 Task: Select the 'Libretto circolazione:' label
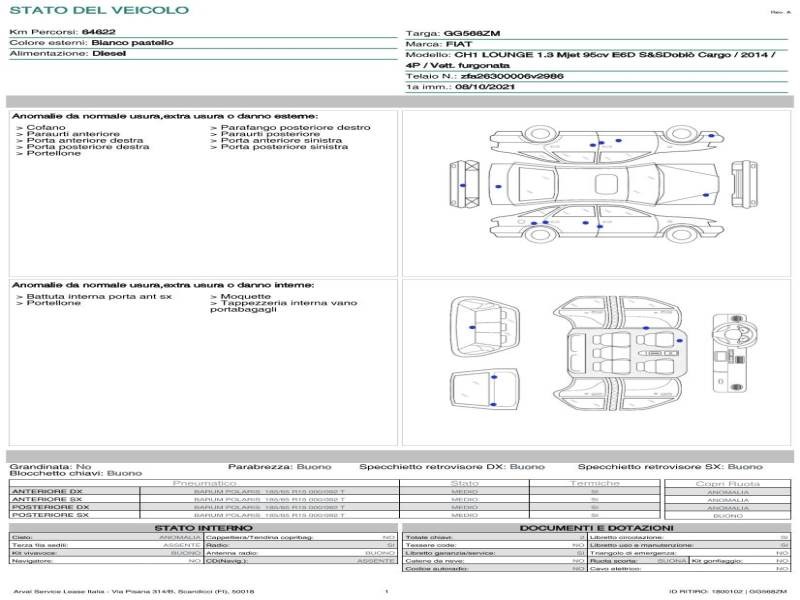(626, 537)
